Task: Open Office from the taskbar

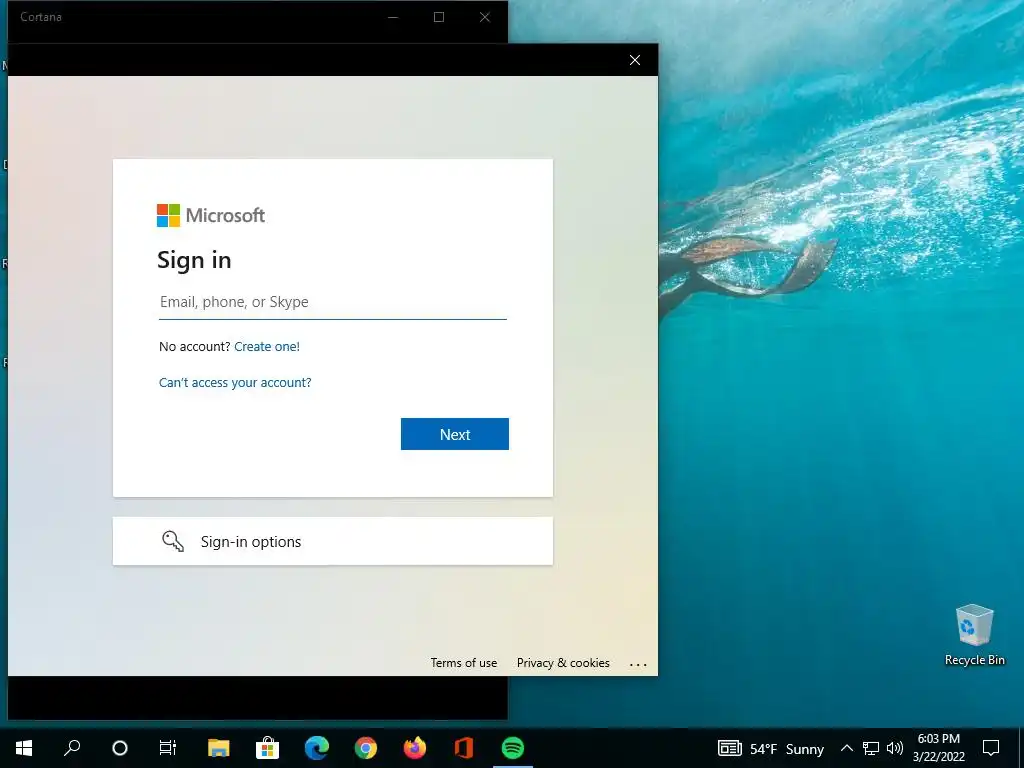Action: point(464,748)
